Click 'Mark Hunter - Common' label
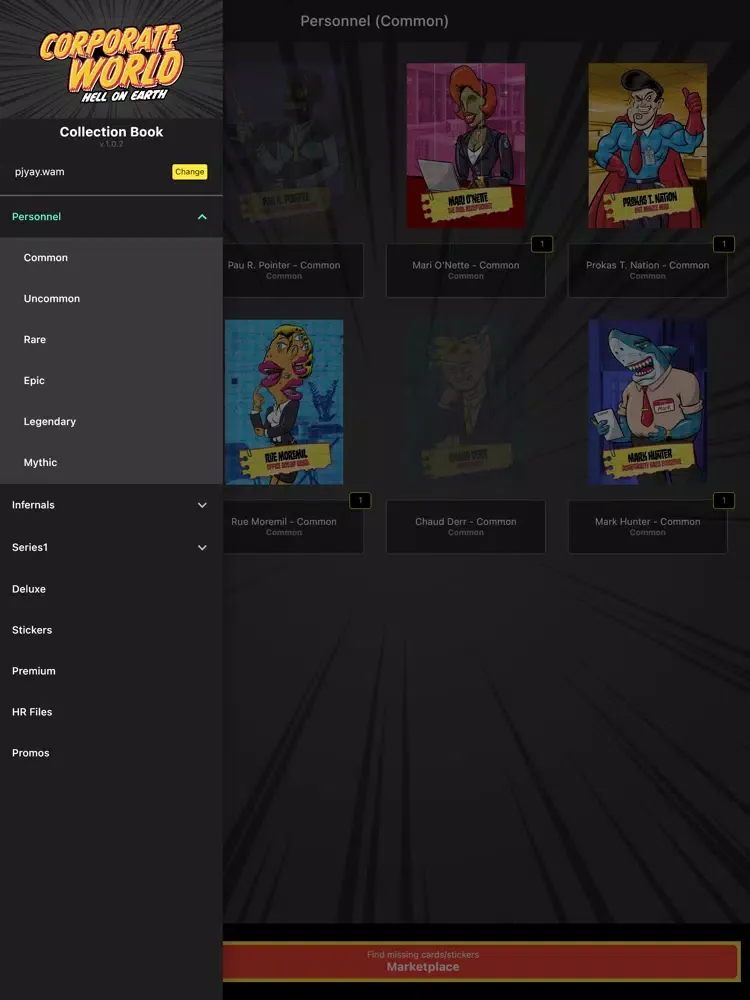The height and width of the screenshot is (1000, 750). click(647, 522)
